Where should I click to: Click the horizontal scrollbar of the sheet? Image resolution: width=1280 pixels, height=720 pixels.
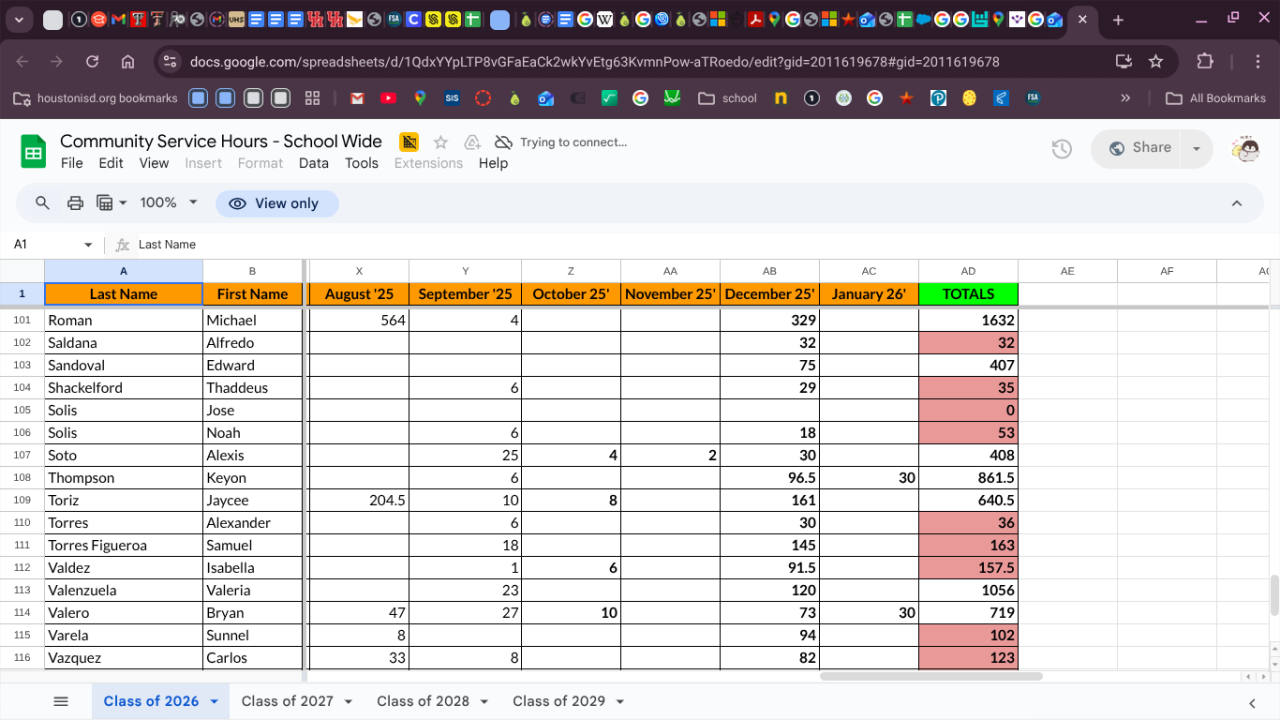931,676
